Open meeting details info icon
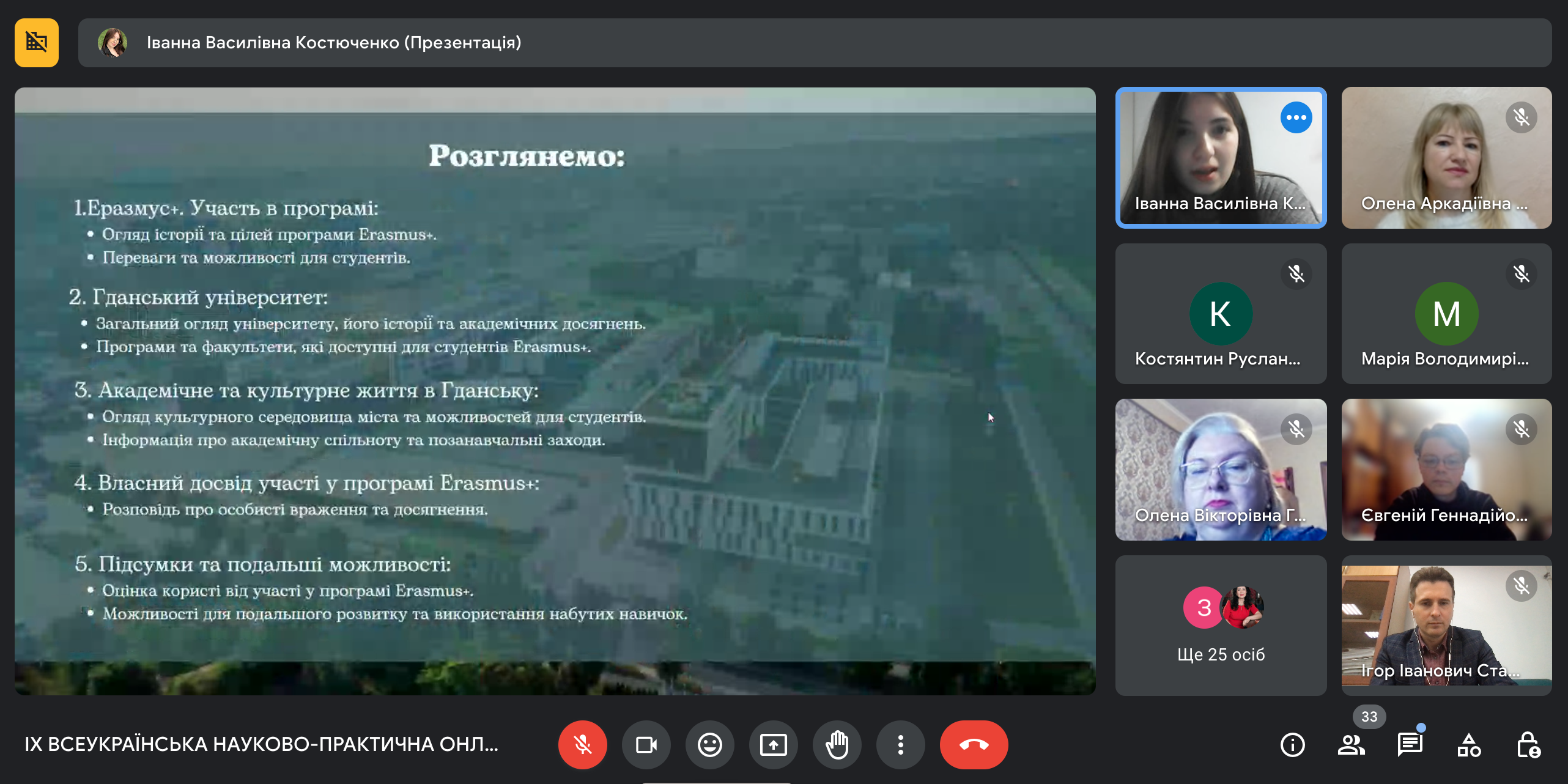Image resolution: width=1568 pixels, height=784 pixels. (x=1292, y=744)
